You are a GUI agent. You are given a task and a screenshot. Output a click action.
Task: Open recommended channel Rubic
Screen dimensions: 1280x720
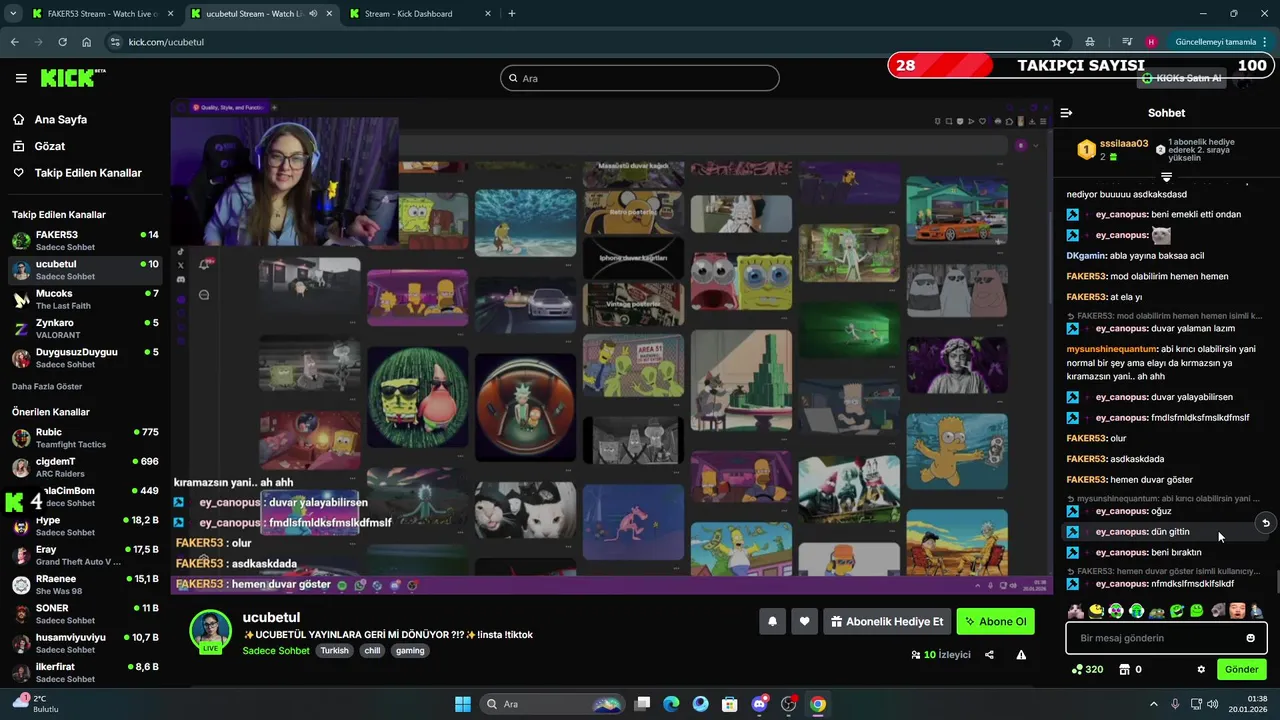click(x=85, y=438)
